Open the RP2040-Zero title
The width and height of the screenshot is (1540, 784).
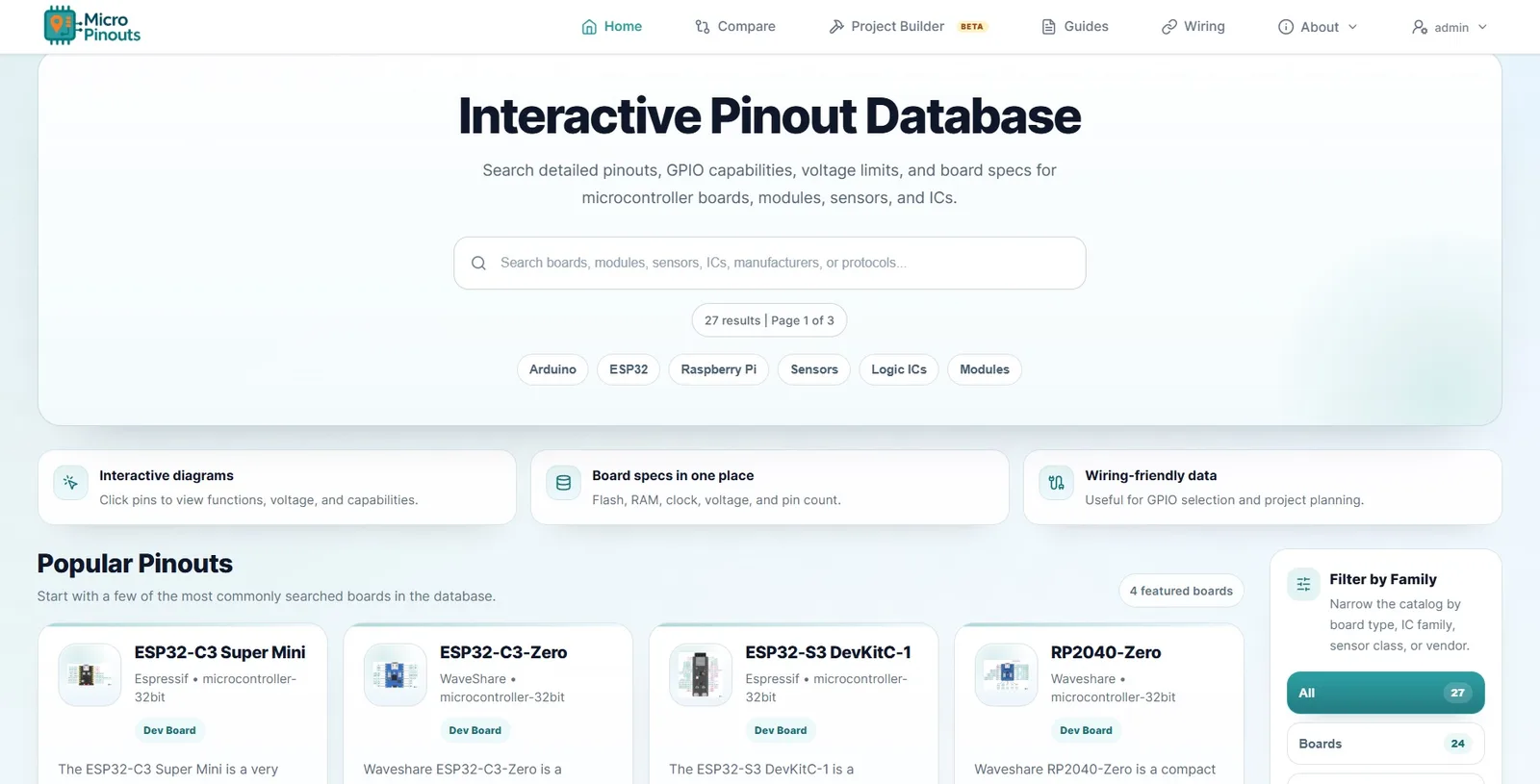(x=1106, y=652)
